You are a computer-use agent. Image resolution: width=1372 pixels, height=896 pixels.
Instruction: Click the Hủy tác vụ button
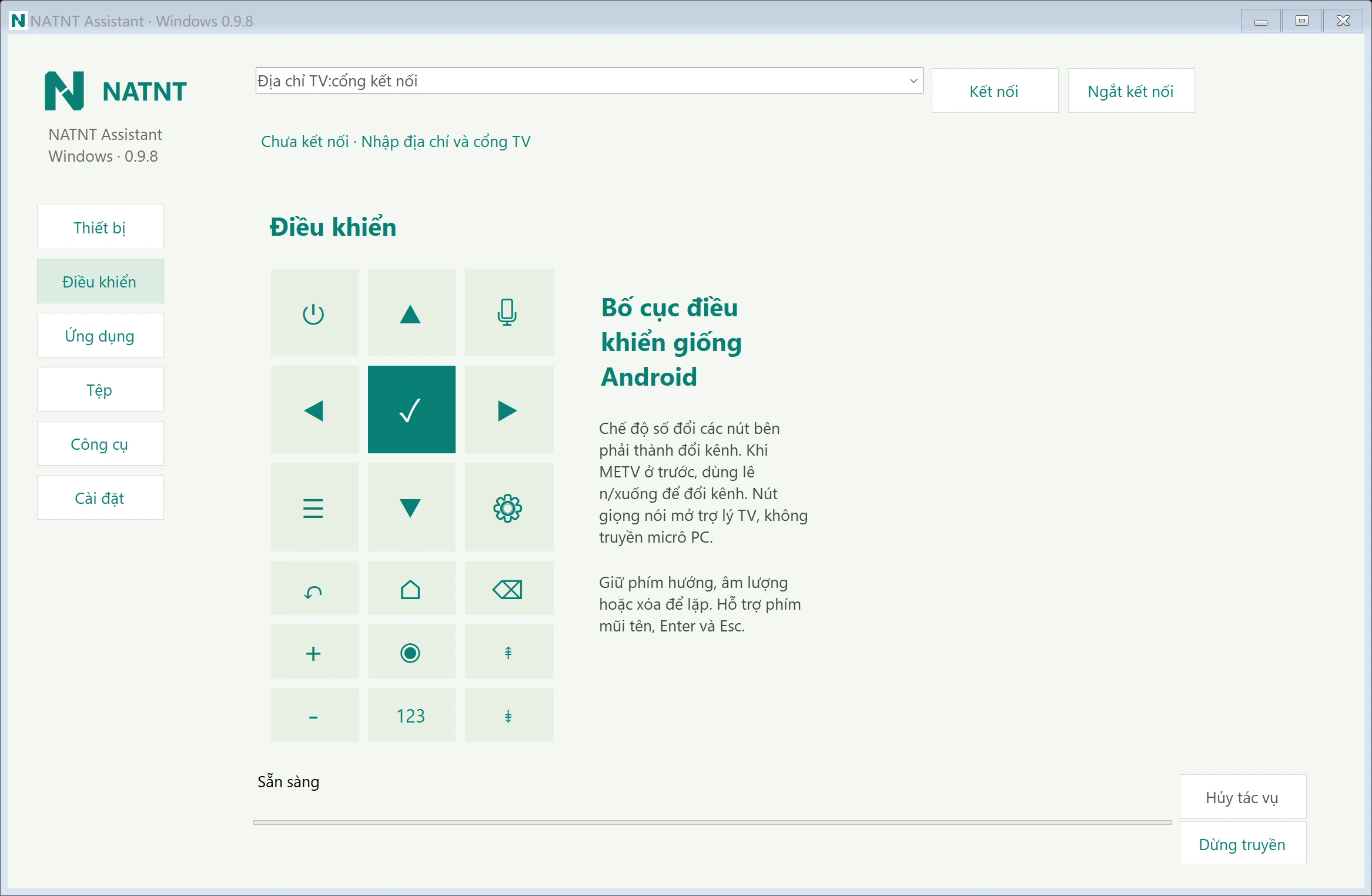click(x=1243, y=797)
